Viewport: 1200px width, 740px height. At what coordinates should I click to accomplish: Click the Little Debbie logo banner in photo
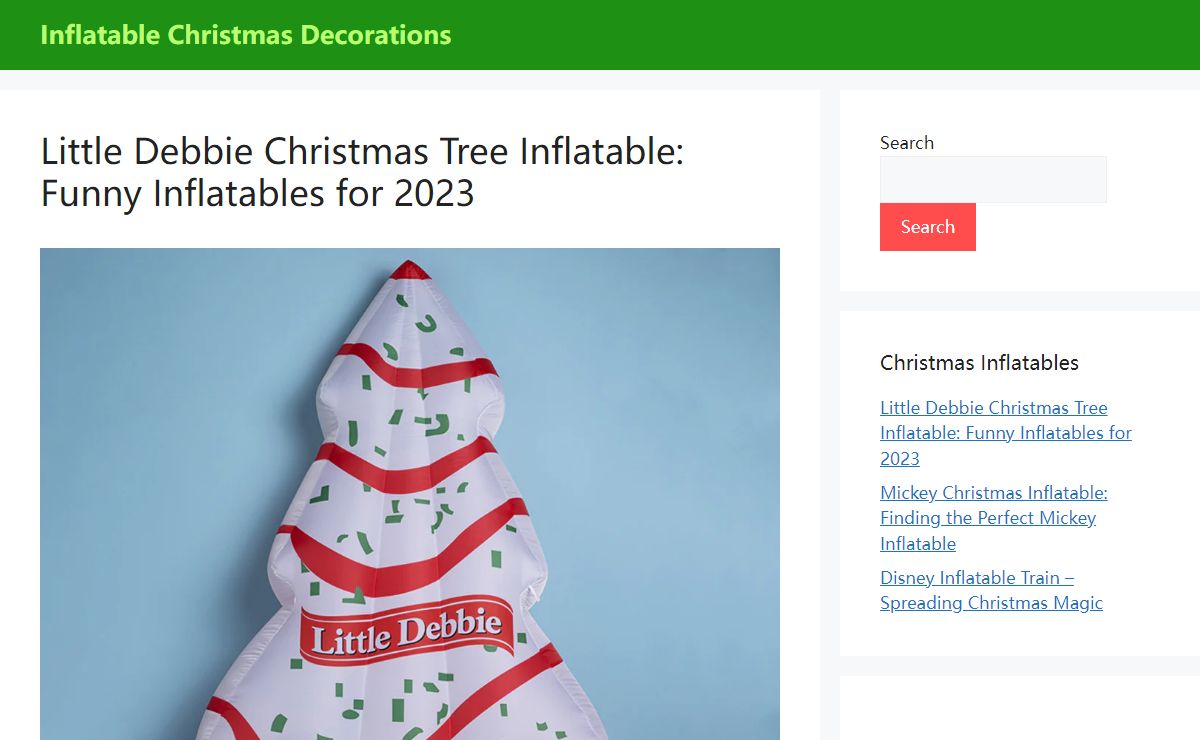pyautogui.click(x=405, y=632)
